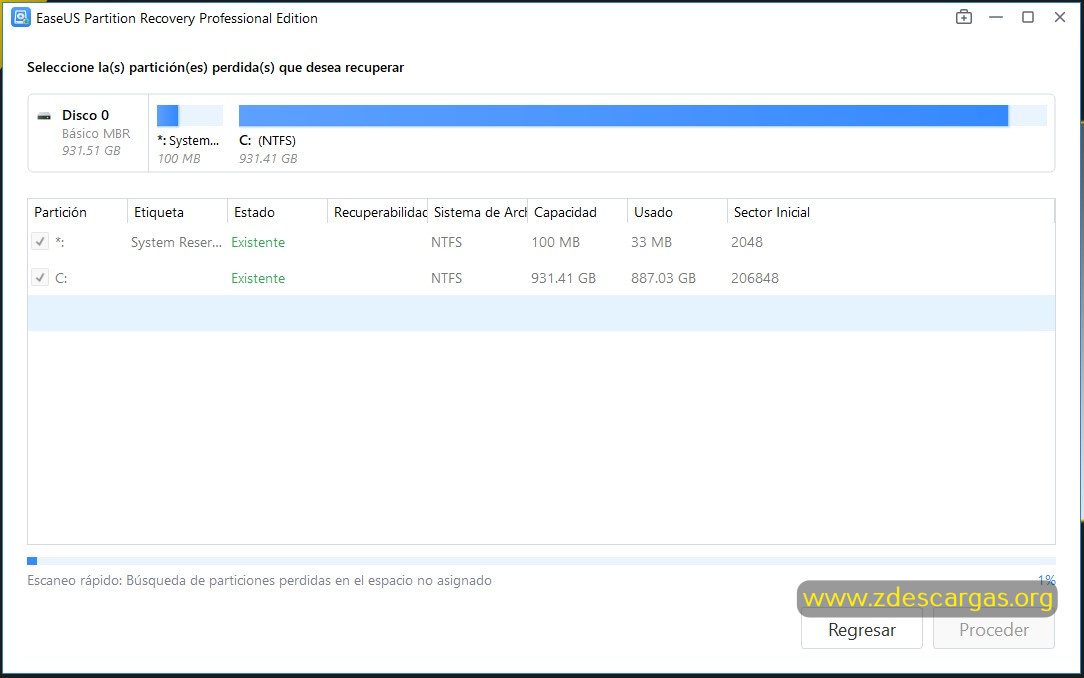Click the Regresar button
The image size is (1084, 678).
pyautogui.click(x=861, y=630)
